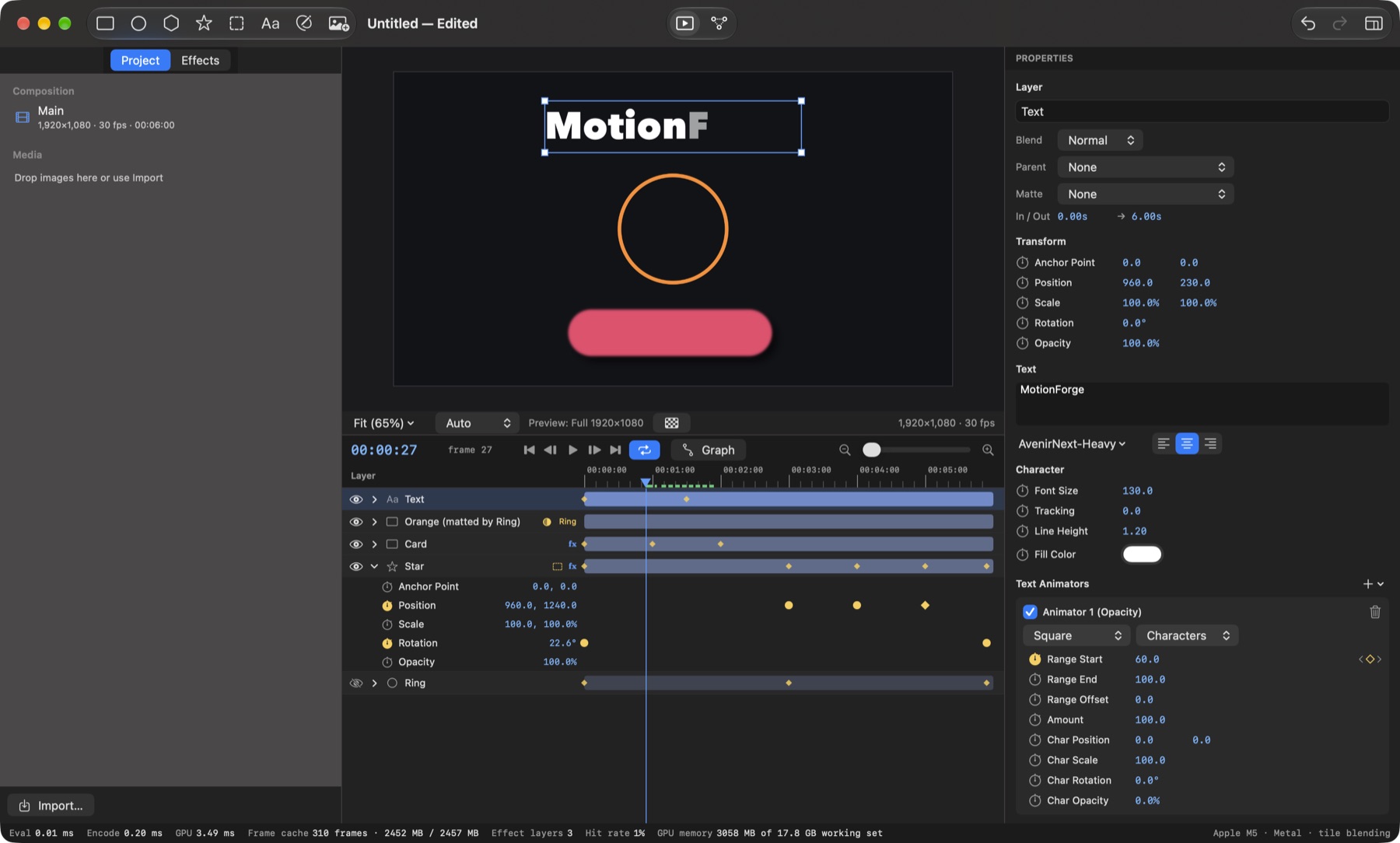Play the composition

click(572, 449)
